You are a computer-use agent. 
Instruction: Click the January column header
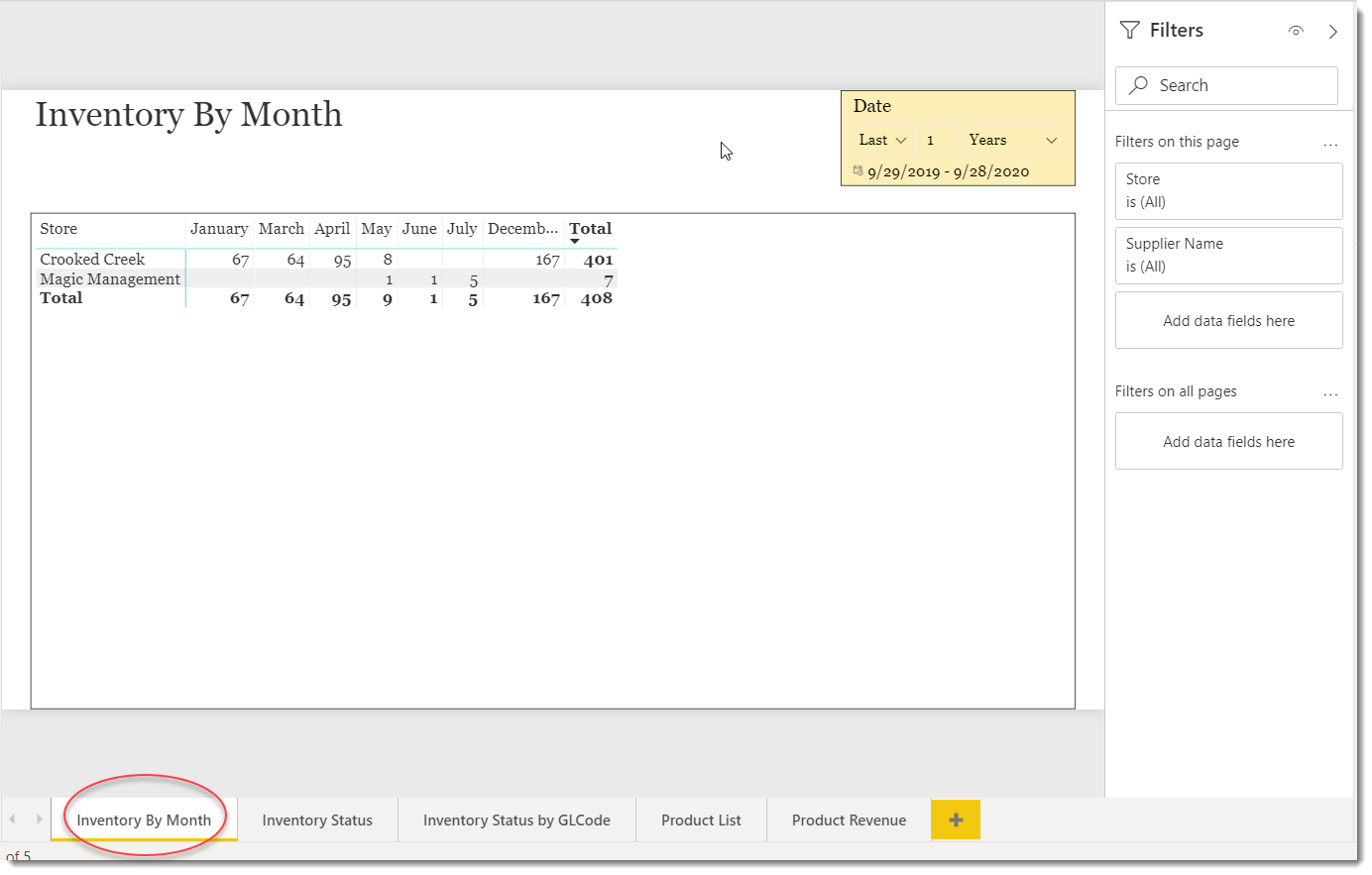219,229
